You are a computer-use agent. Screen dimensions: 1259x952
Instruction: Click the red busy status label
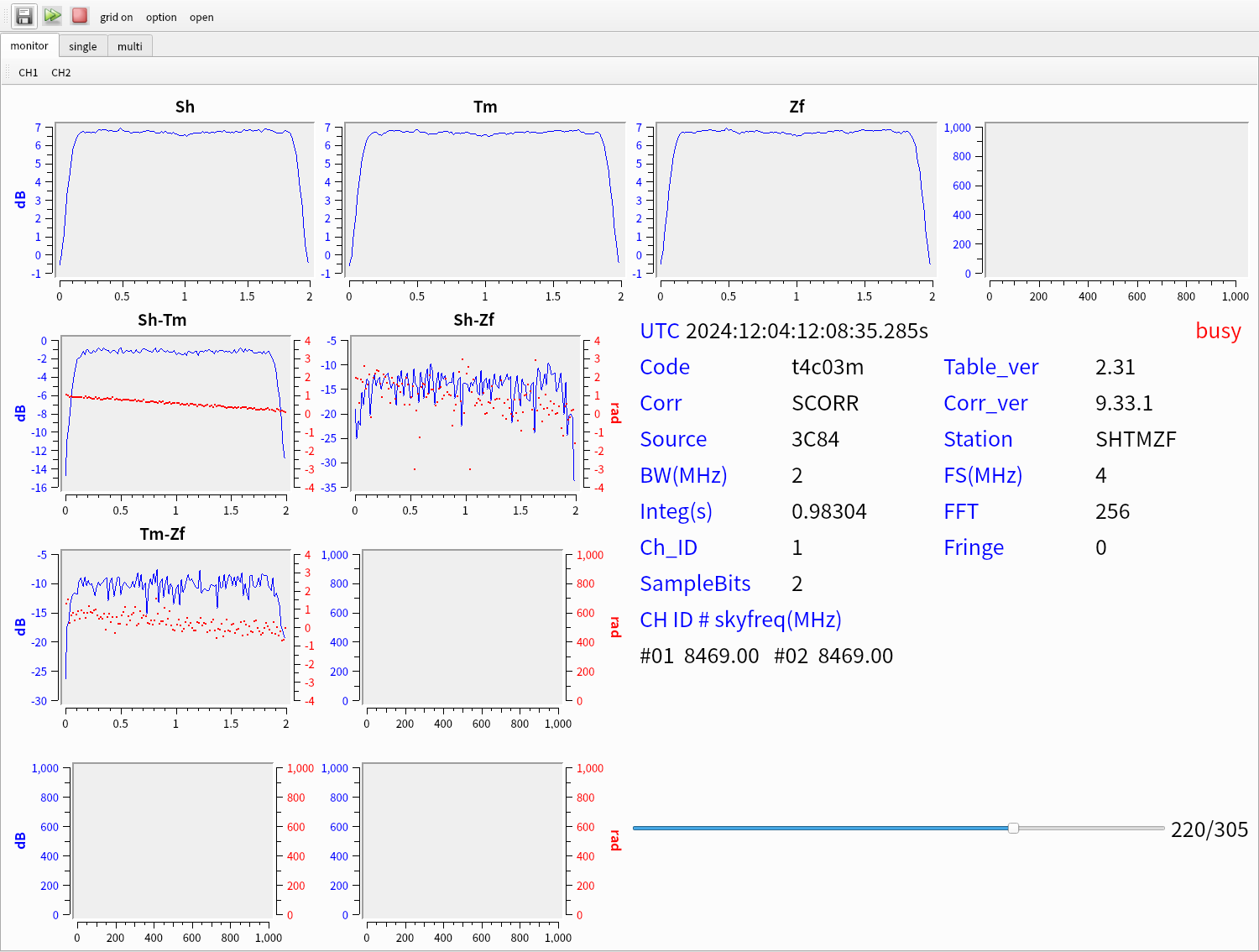[x=1217, y=331]
